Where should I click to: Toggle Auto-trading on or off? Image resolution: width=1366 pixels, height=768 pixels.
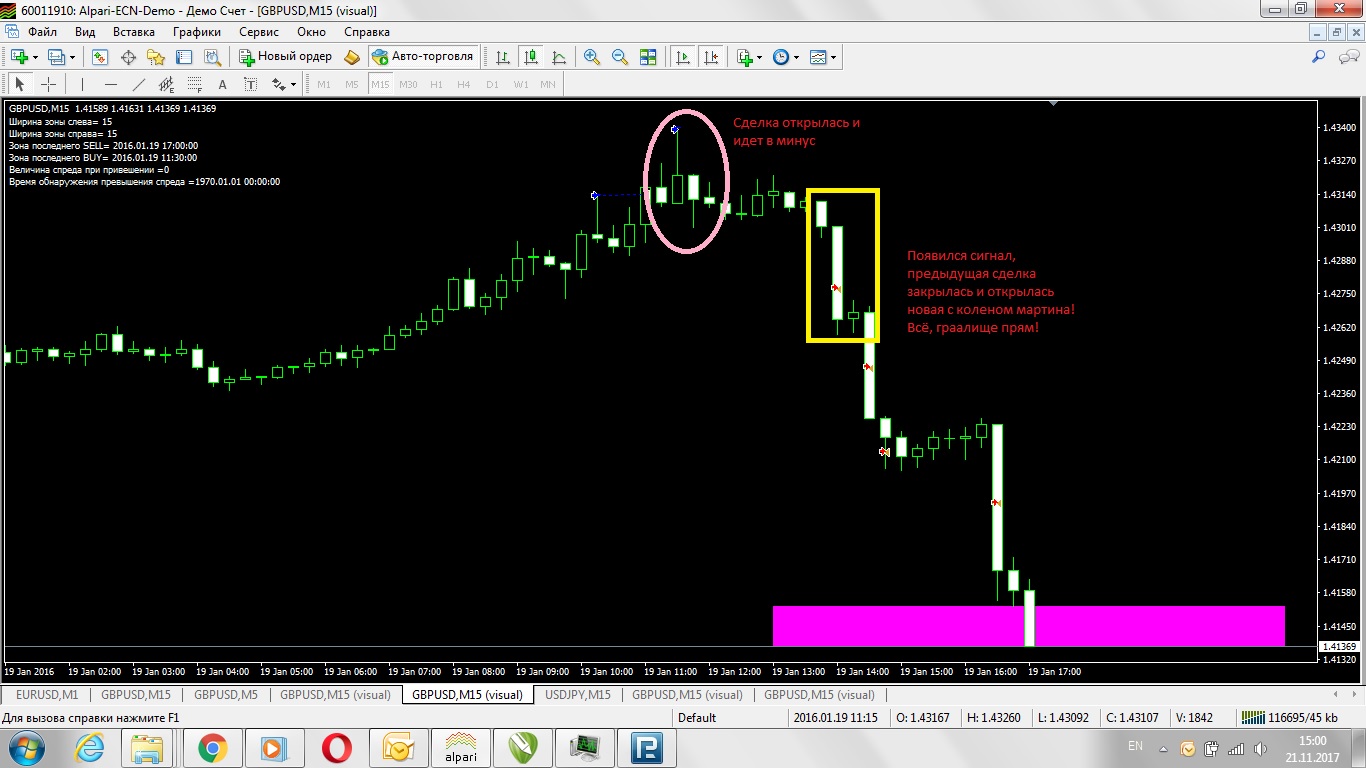[423, 57]
